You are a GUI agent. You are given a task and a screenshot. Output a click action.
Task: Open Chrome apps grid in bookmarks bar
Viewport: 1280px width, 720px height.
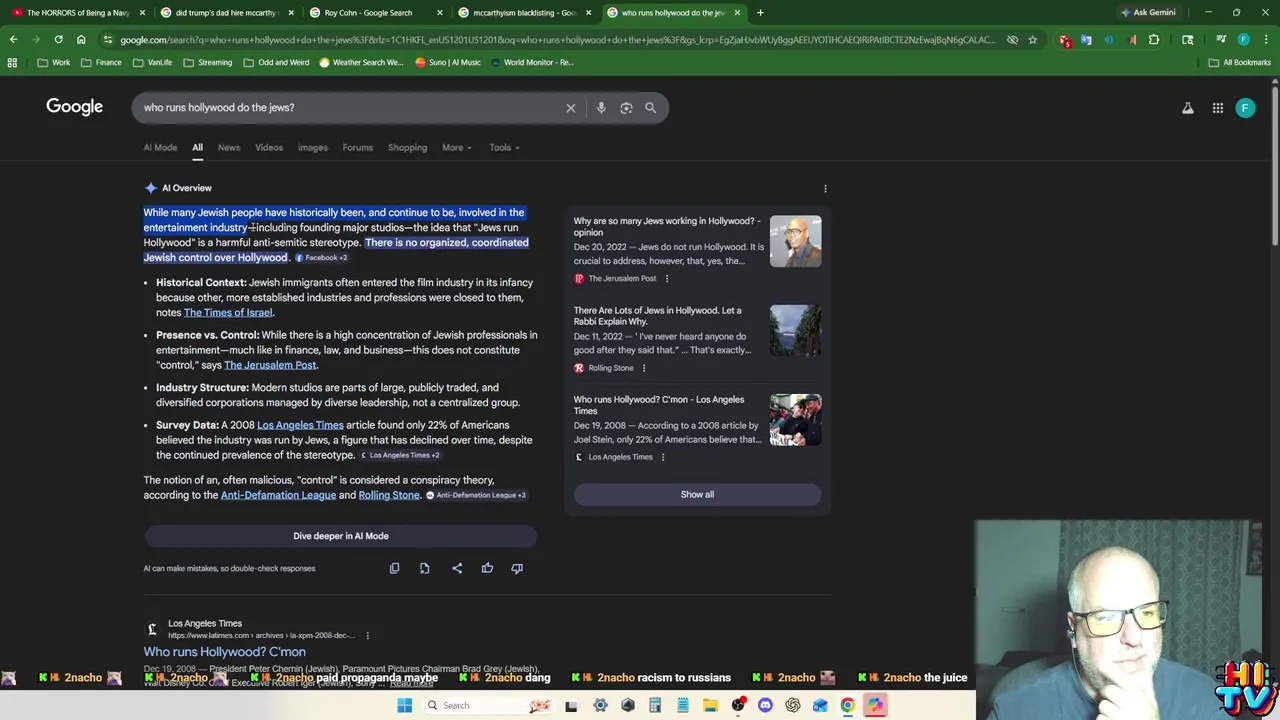[12, 62]
